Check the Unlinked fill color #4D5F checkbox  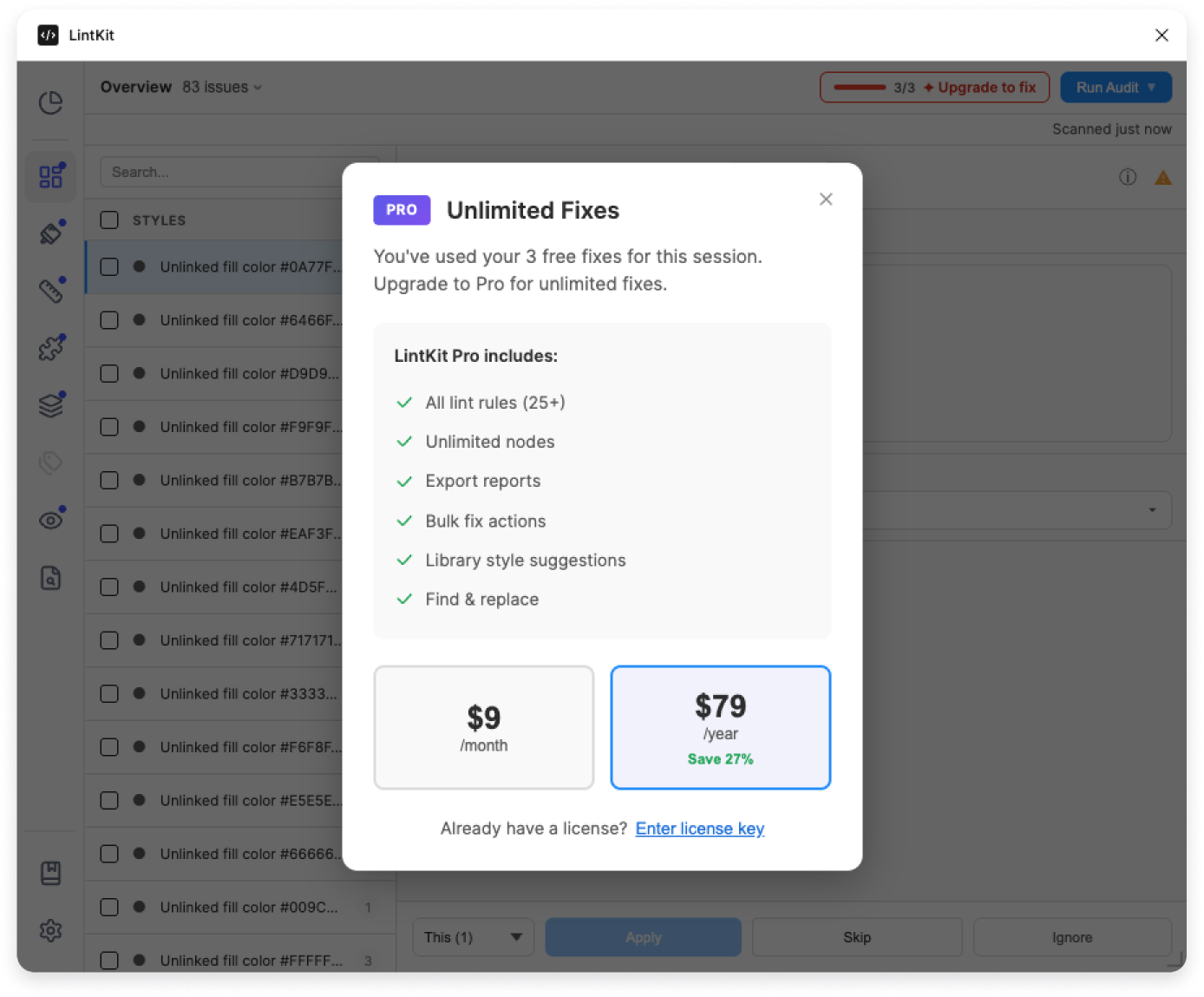109,587
